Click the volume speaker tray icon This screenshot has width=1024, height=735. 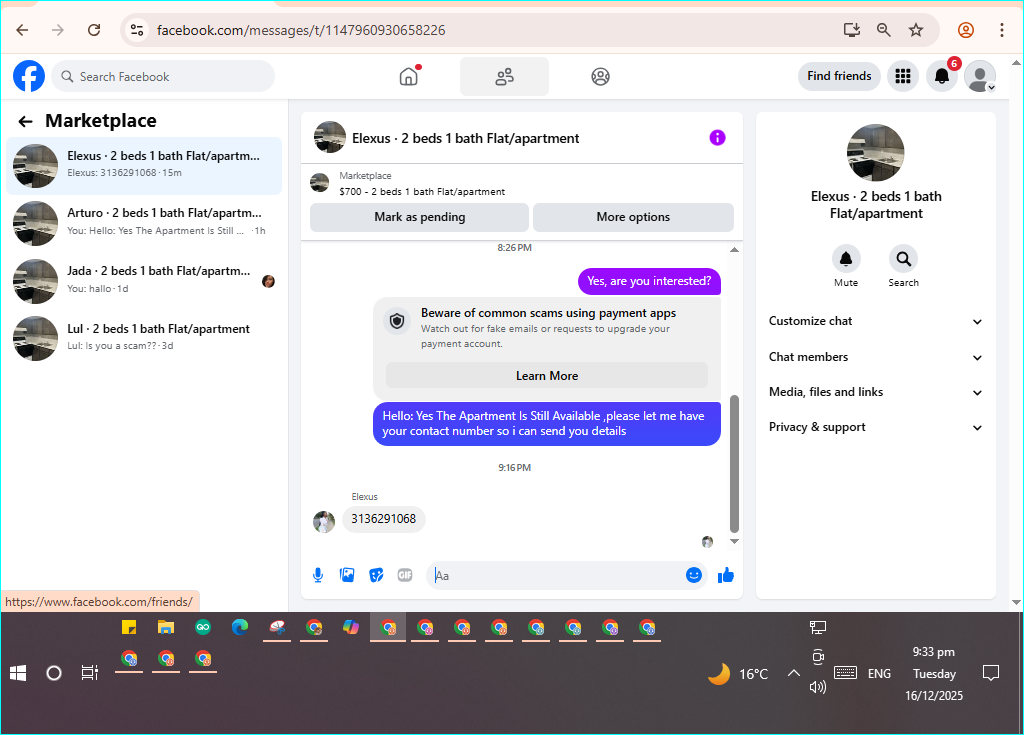817,687
